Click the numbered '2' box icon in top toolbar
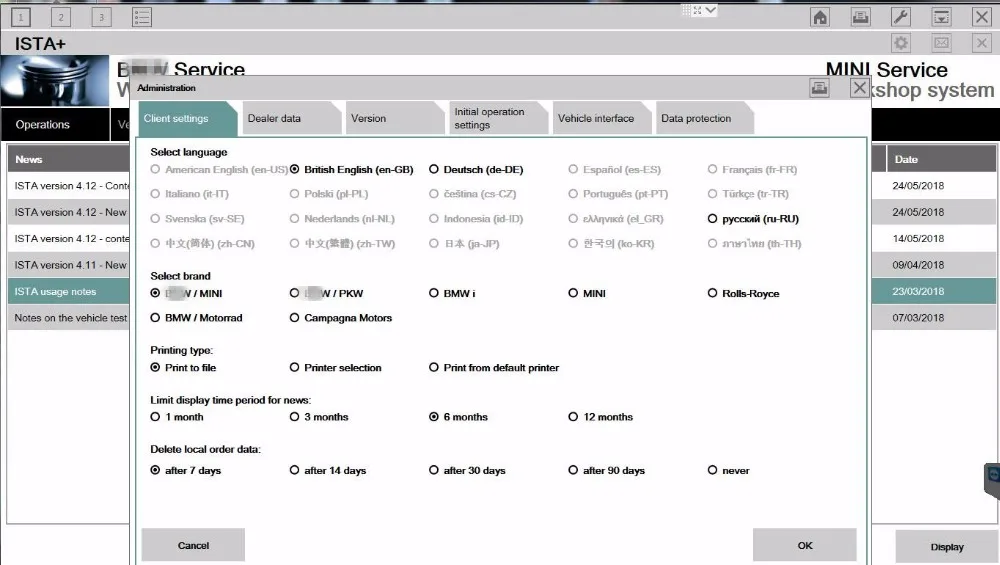Image resolution: width=1000 pixels, height=565 pixels. [61, 17]
